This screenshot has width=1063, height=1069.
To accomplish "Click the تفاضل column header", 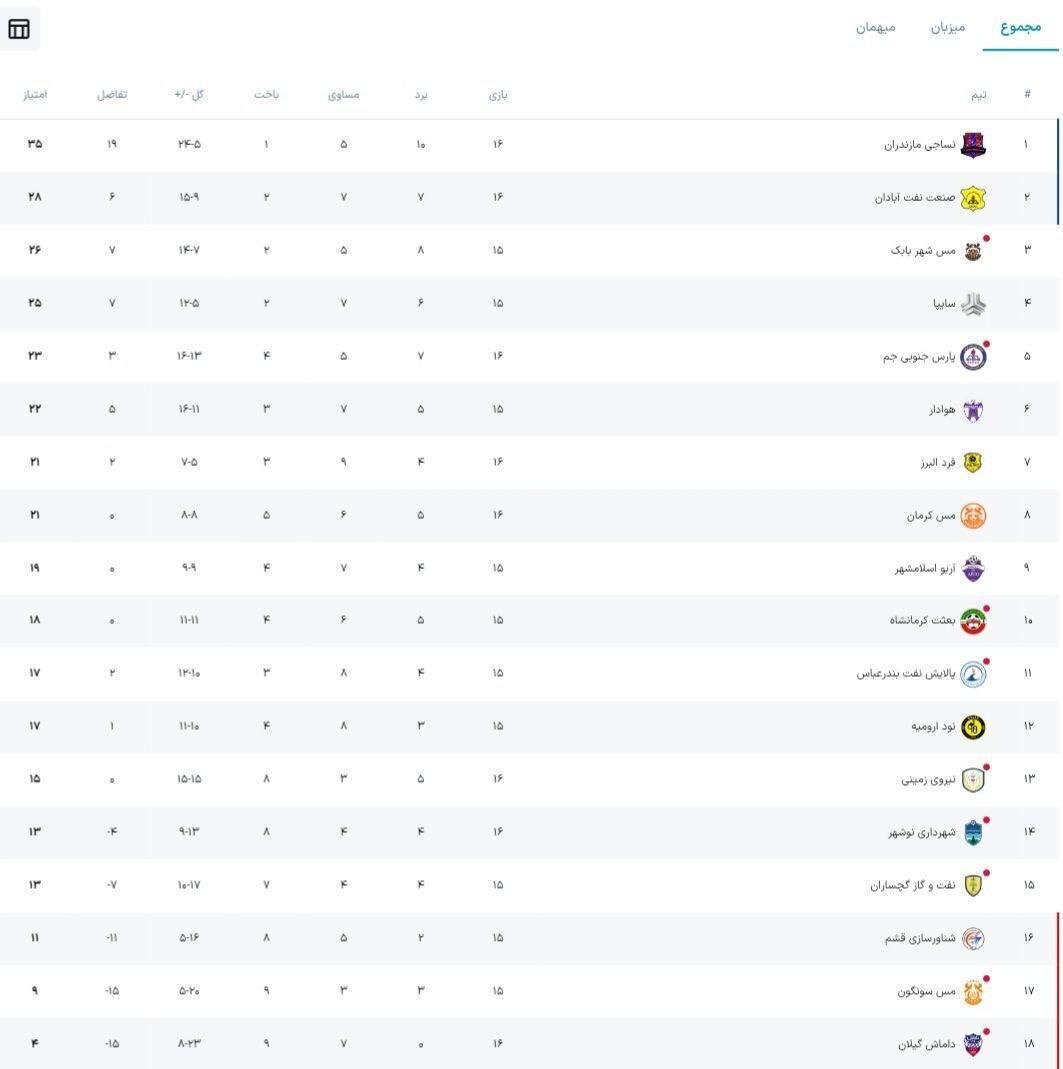I will [111, 95].
